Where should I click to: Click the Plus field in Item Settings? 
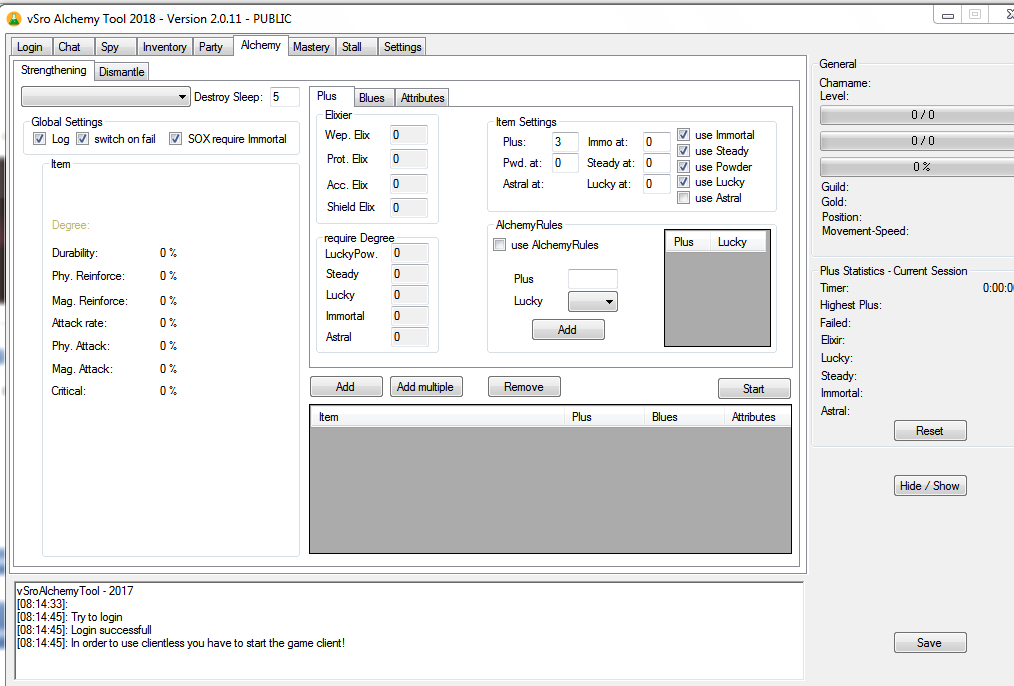tap(565, 142)
